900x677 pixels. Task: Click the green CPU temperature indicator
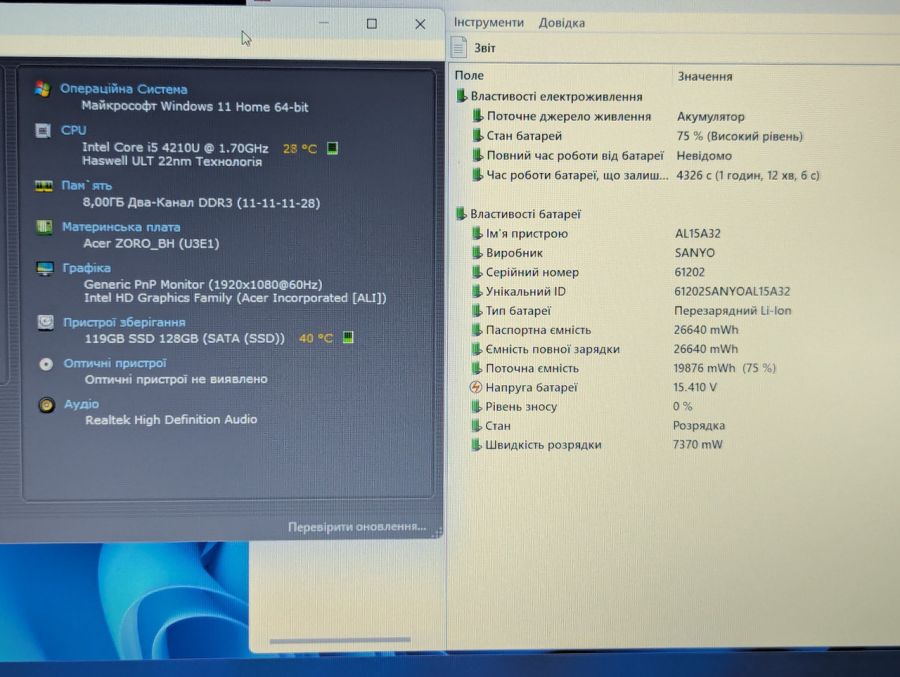tap(332, 148)
